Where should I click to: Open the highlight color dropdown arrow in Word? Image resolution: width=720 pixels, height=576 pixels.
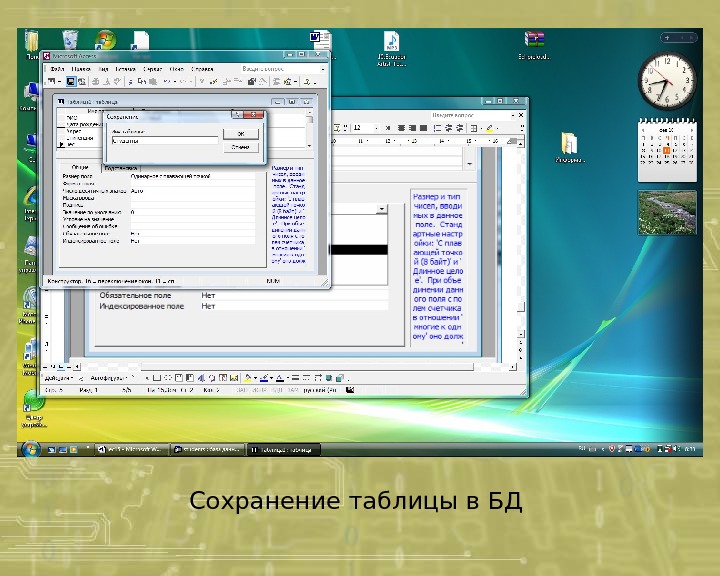(x=497, y=128)
